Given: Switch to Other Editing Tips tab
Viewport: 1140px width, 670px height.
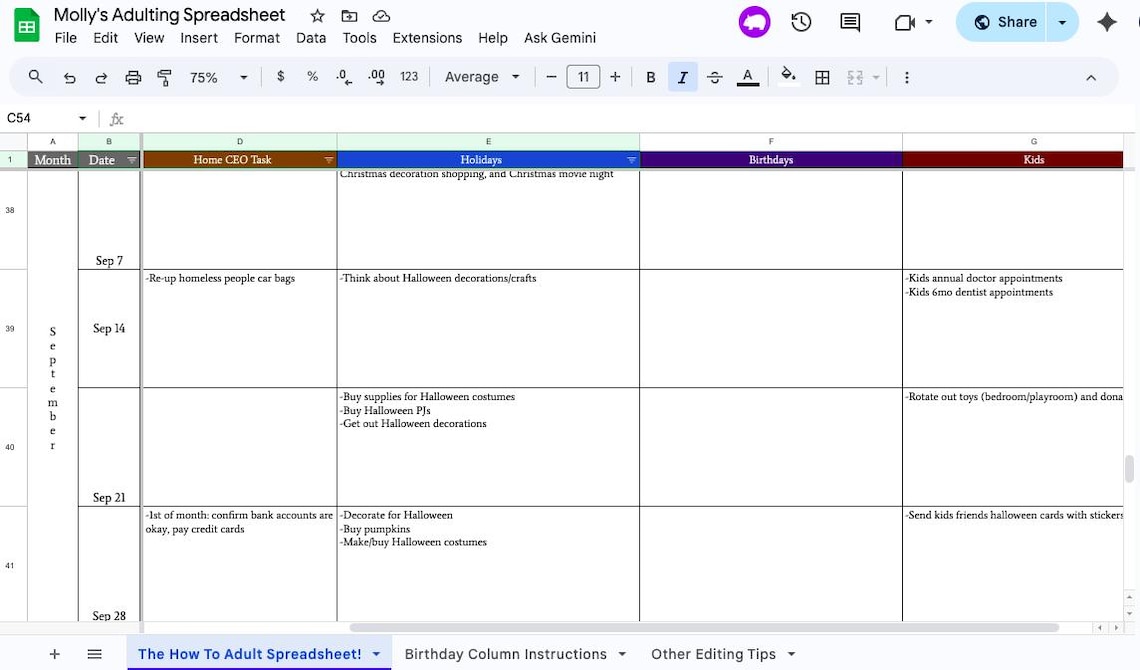Looking at the screenshot, I should [713, 654].
